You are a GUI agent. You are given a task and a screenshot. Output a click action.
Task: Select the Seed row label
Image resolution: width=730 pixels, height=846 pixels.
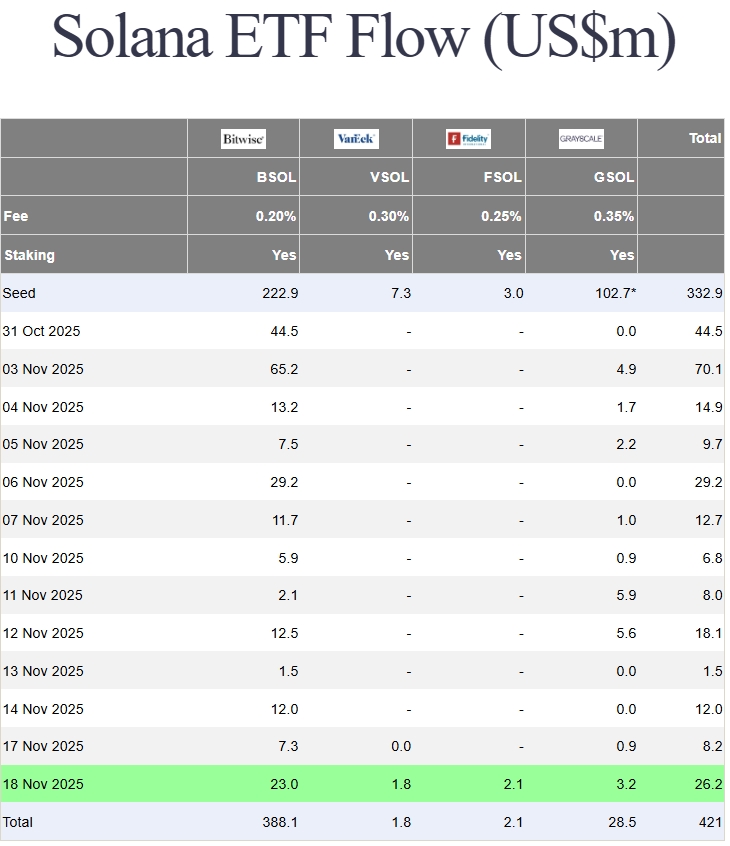pos(19,293)
